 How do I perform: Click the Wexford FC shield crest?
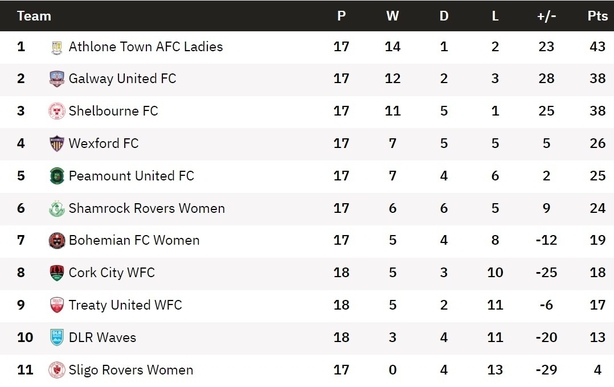[57, 143]
